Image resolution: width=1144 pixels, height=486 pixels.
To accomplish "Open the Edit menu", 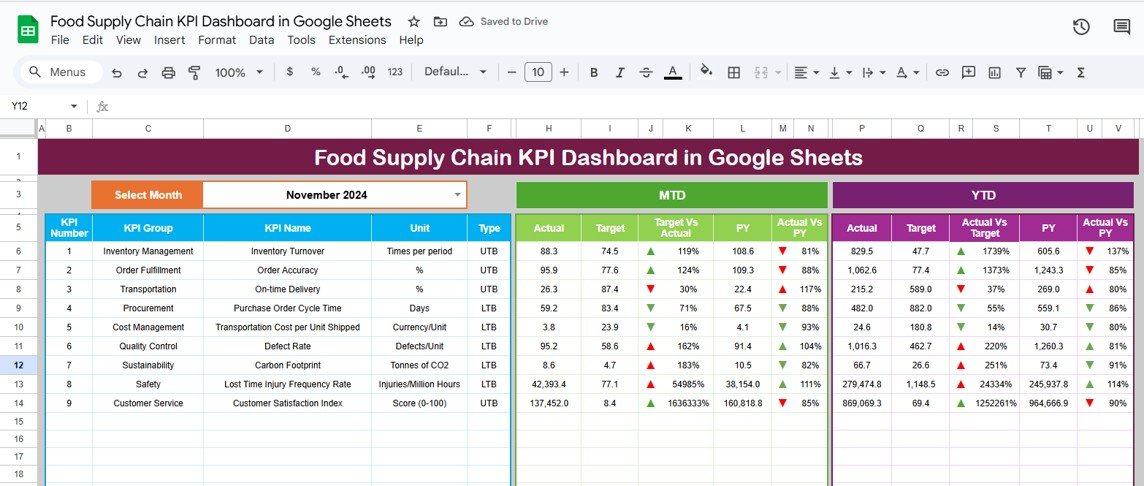I will 93,40.
